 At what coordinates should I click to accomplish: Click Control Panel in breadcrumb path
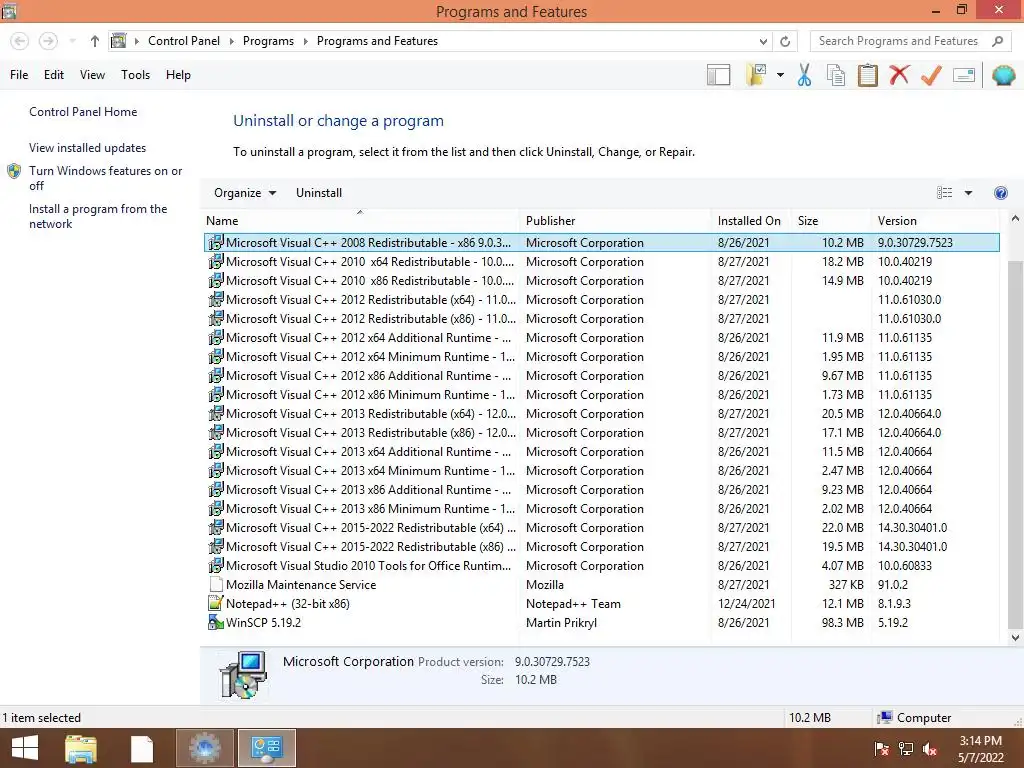(184, 41)
